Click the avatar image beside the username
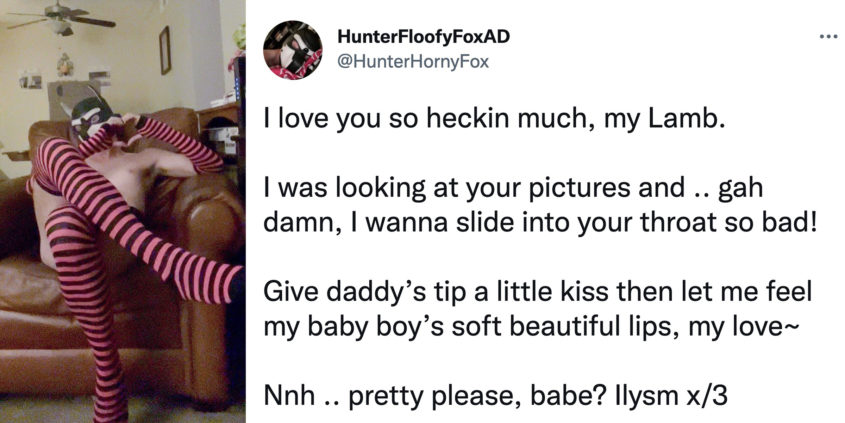Viewport: 845px width, 423px height. coord(293,50)
